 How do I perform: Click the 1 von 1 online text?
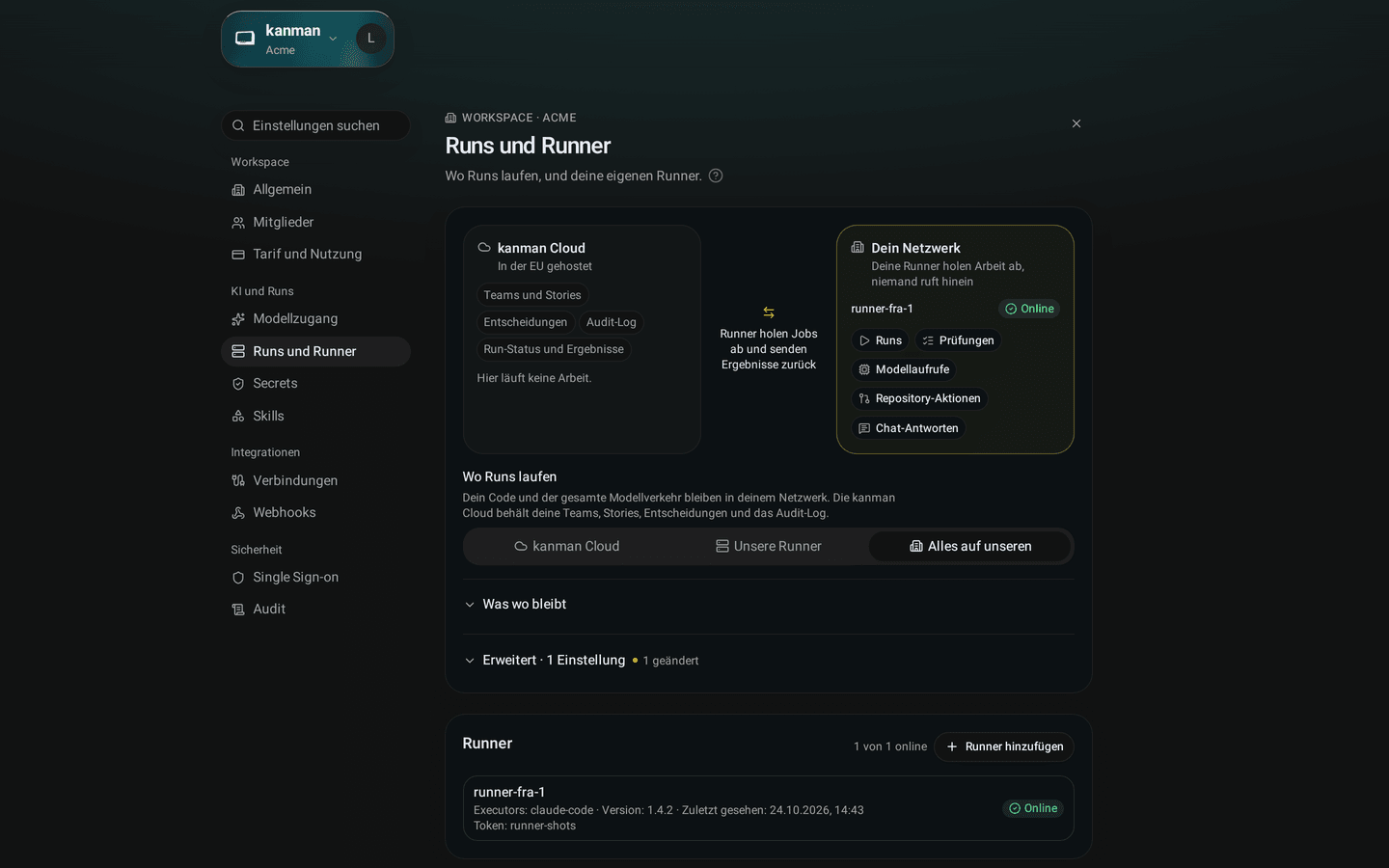click(890, 746)
